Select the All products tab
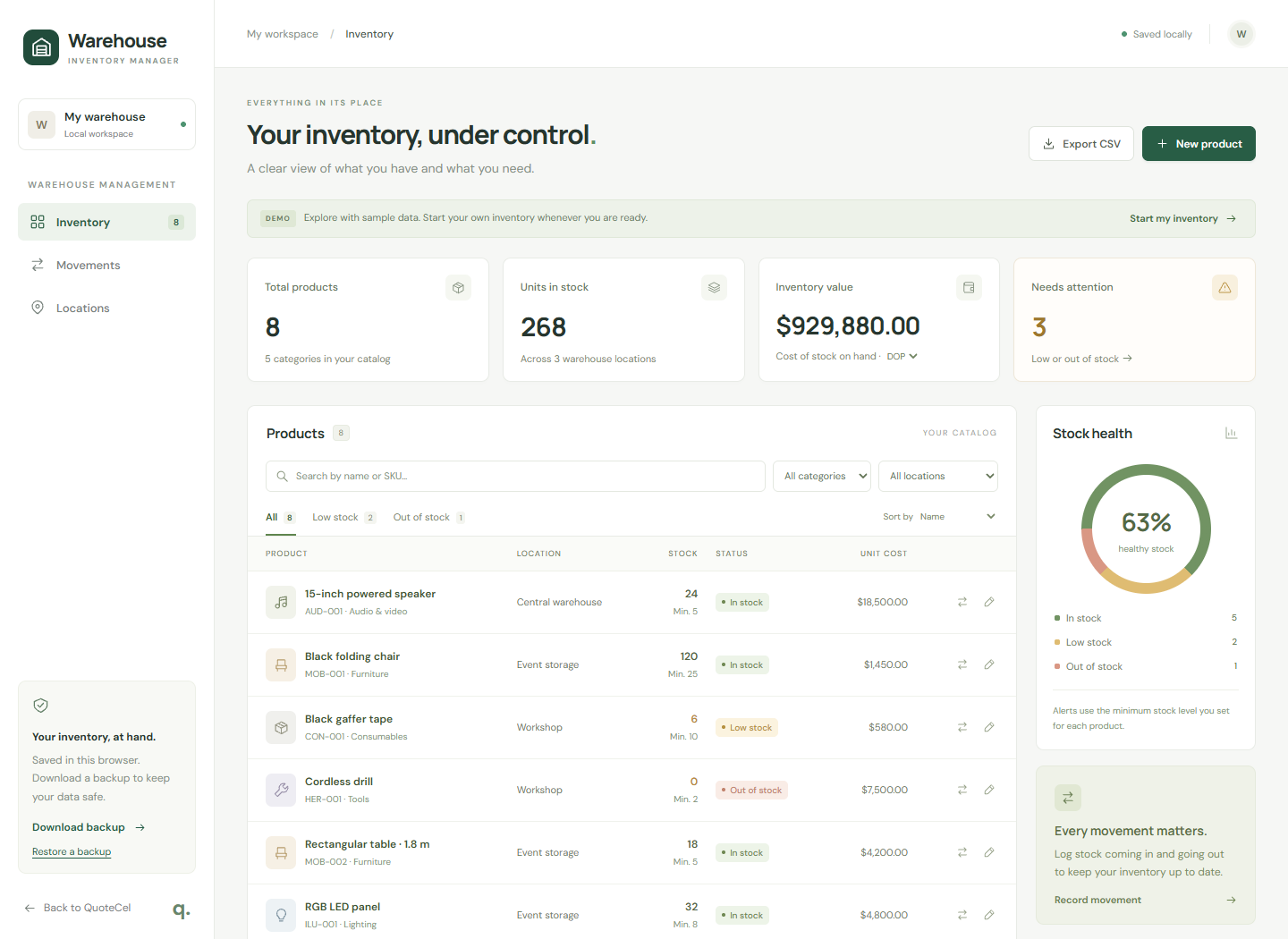The image size is (1288, 939). (x=281, y=518)
